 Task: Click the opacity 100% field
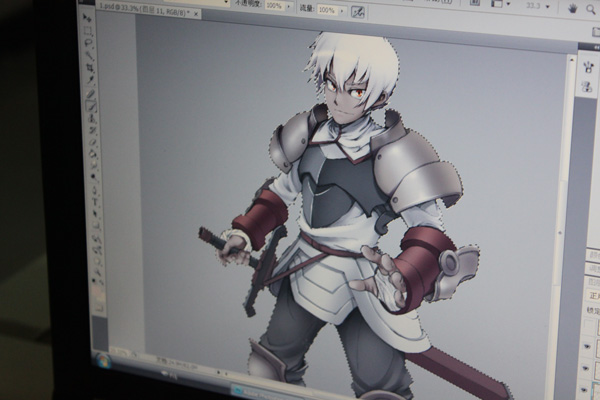click(x=275, y=6)
